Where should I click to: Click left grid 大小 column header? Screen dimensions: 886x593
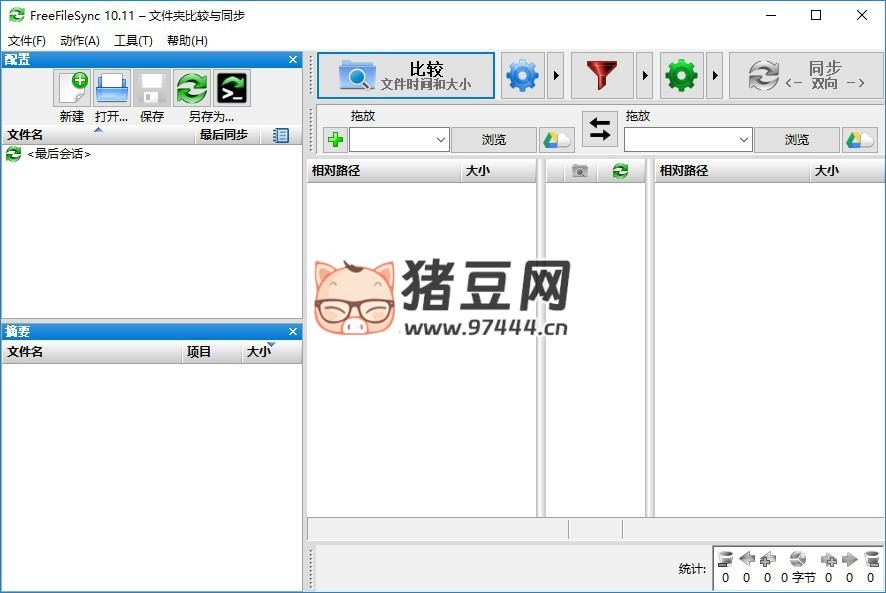(498, 171)
